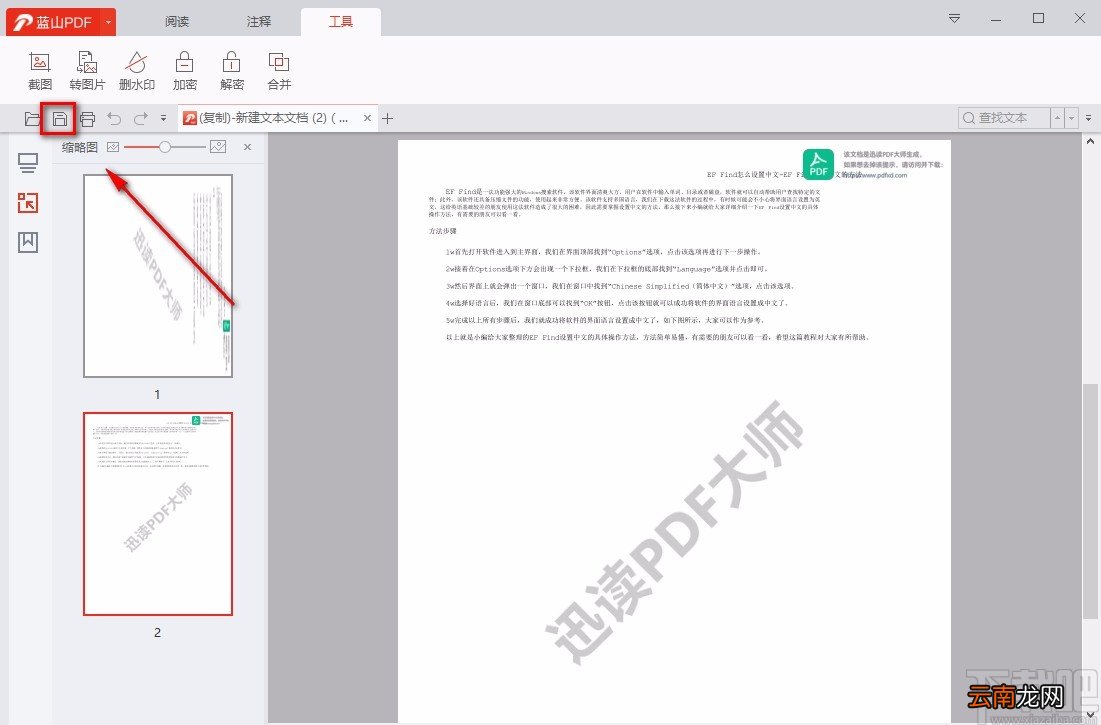1101x725 pixels.
Task: Click the 查找文本 search field
Action: (1004, 118)
